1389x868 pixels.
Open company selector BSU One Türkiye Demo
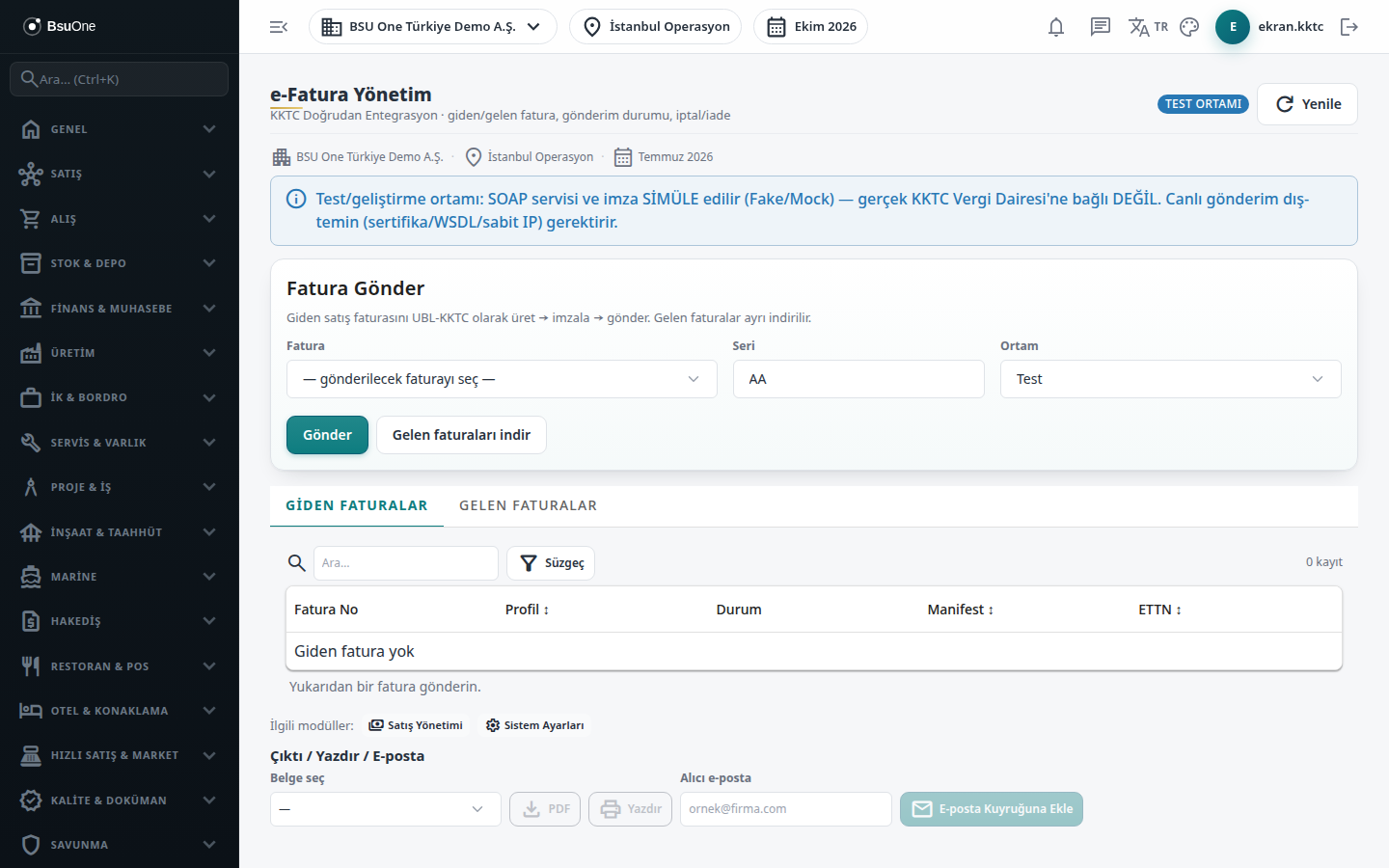pos(432,27)
